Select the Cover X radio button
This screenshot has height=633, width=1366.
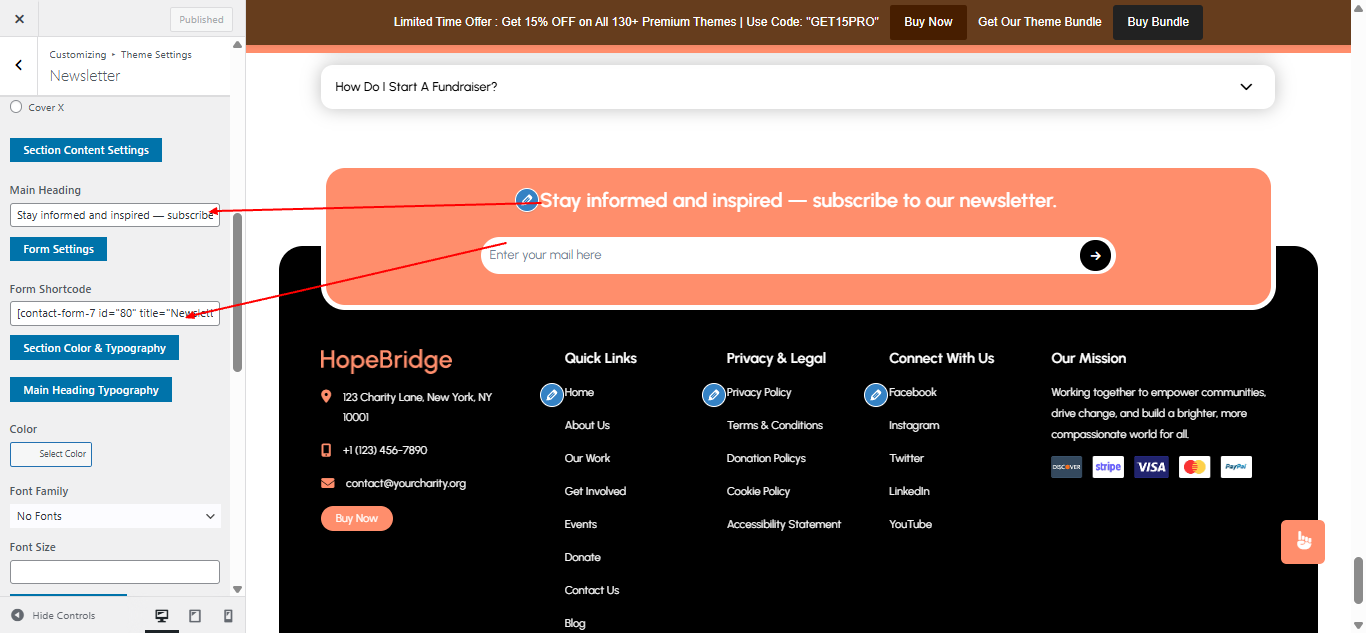(16, 107)
